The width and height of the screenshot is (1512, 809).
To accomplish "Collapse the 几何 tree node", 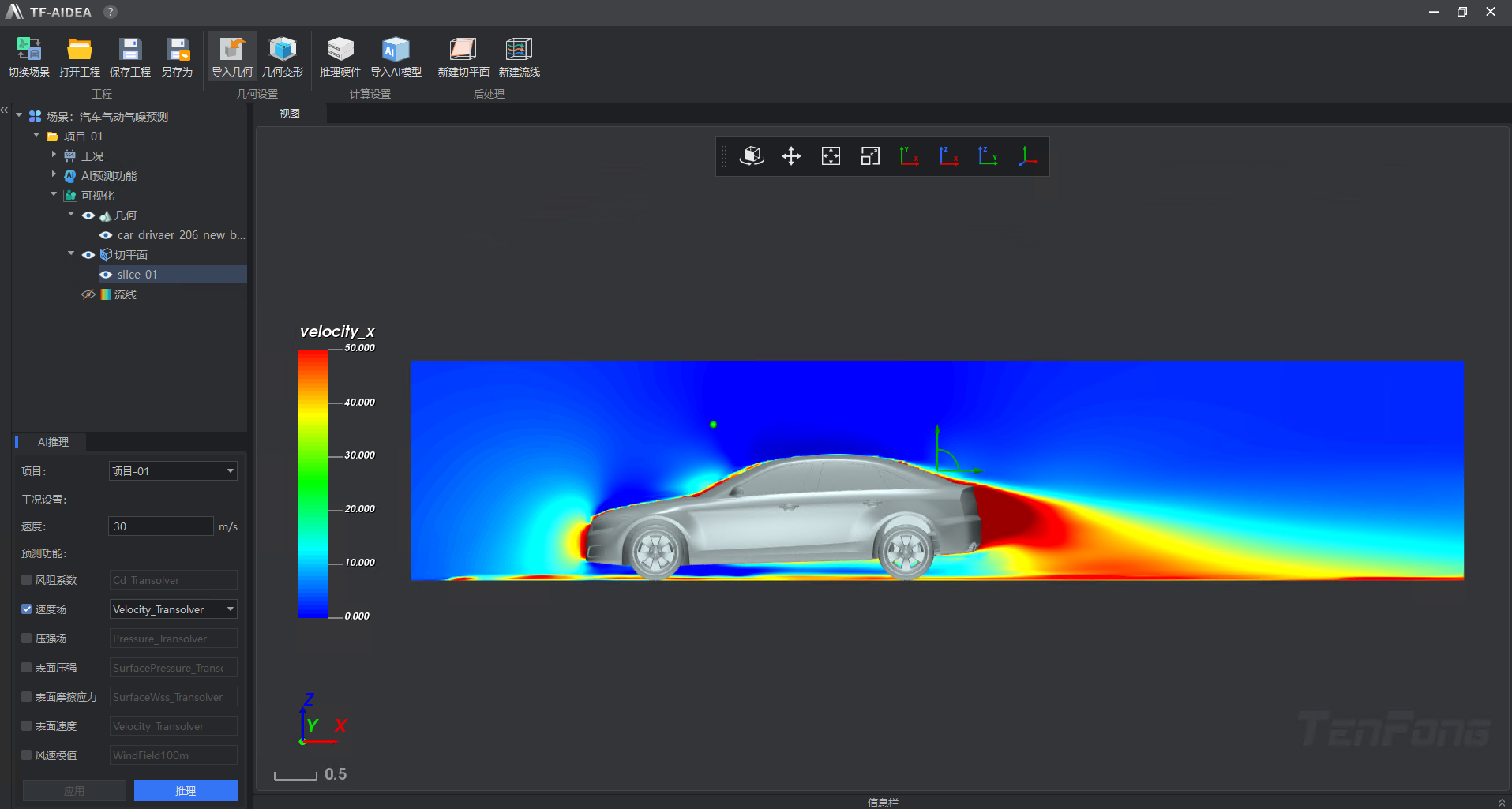I will click(71, 215).
